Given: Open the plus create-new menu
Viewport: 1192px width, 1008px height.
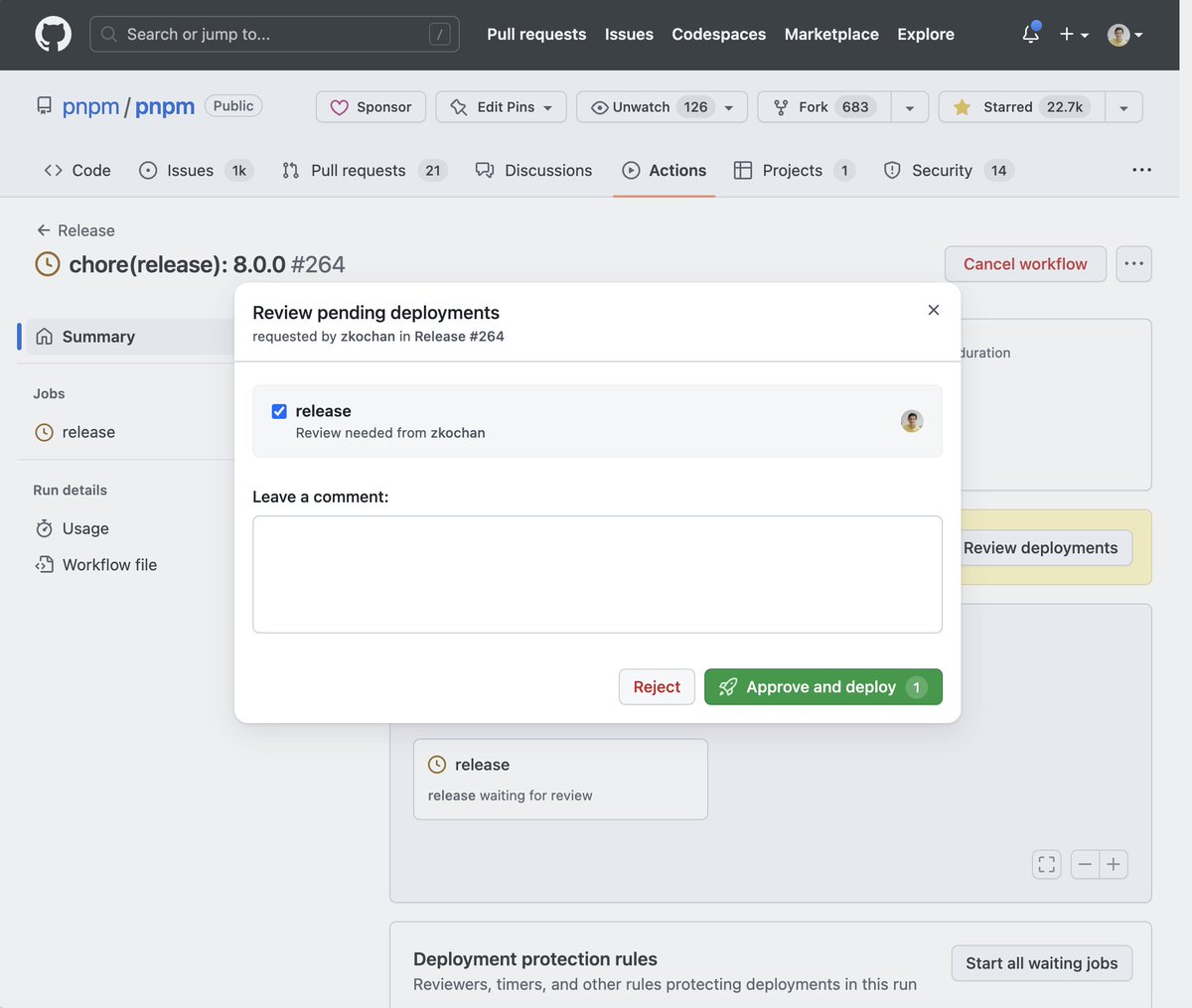Looking at the screenshot, I should click(x=1074, y=35).
